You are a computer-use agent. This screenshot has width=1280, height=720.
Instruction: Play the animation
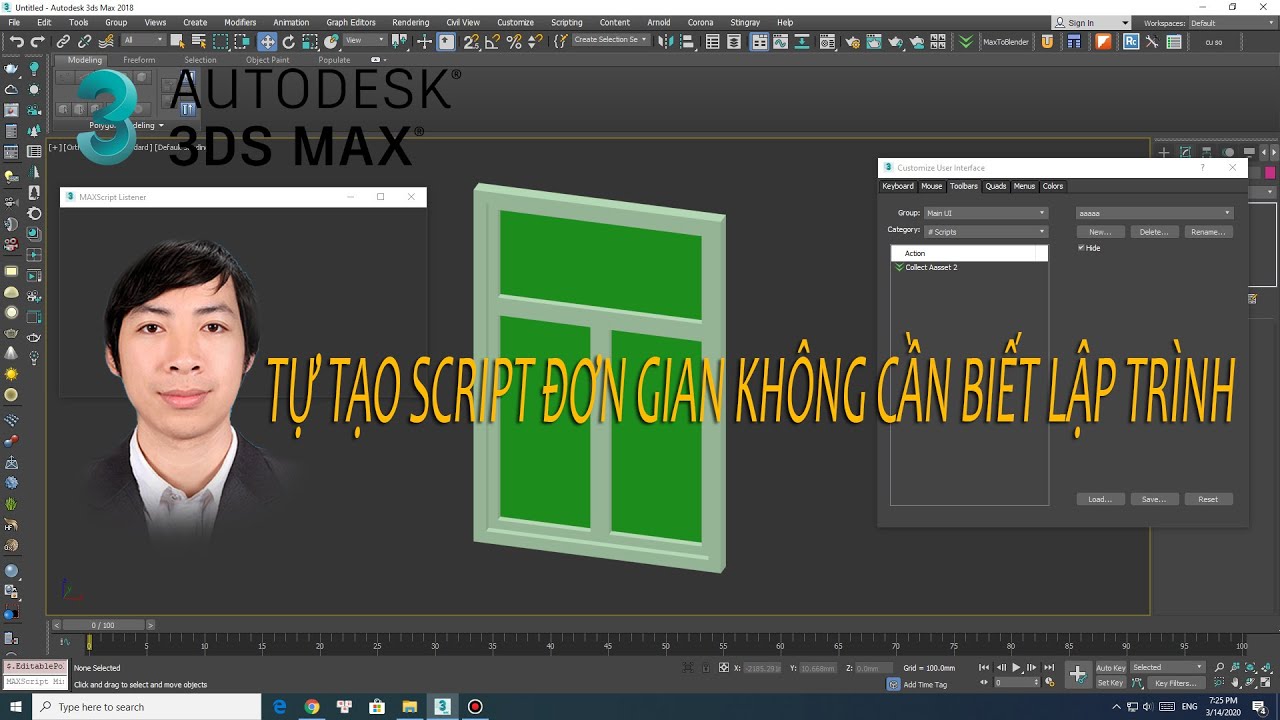point(1016,667)
